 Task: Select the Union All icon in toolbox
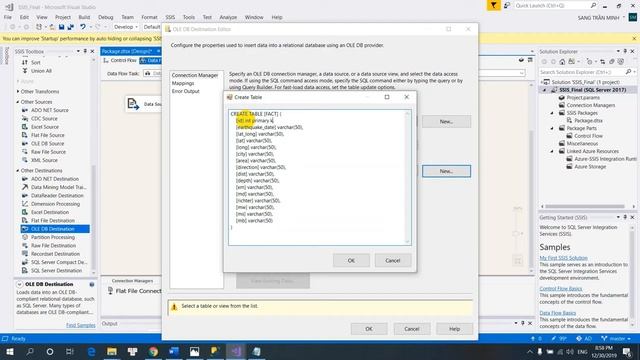[25, 71]
